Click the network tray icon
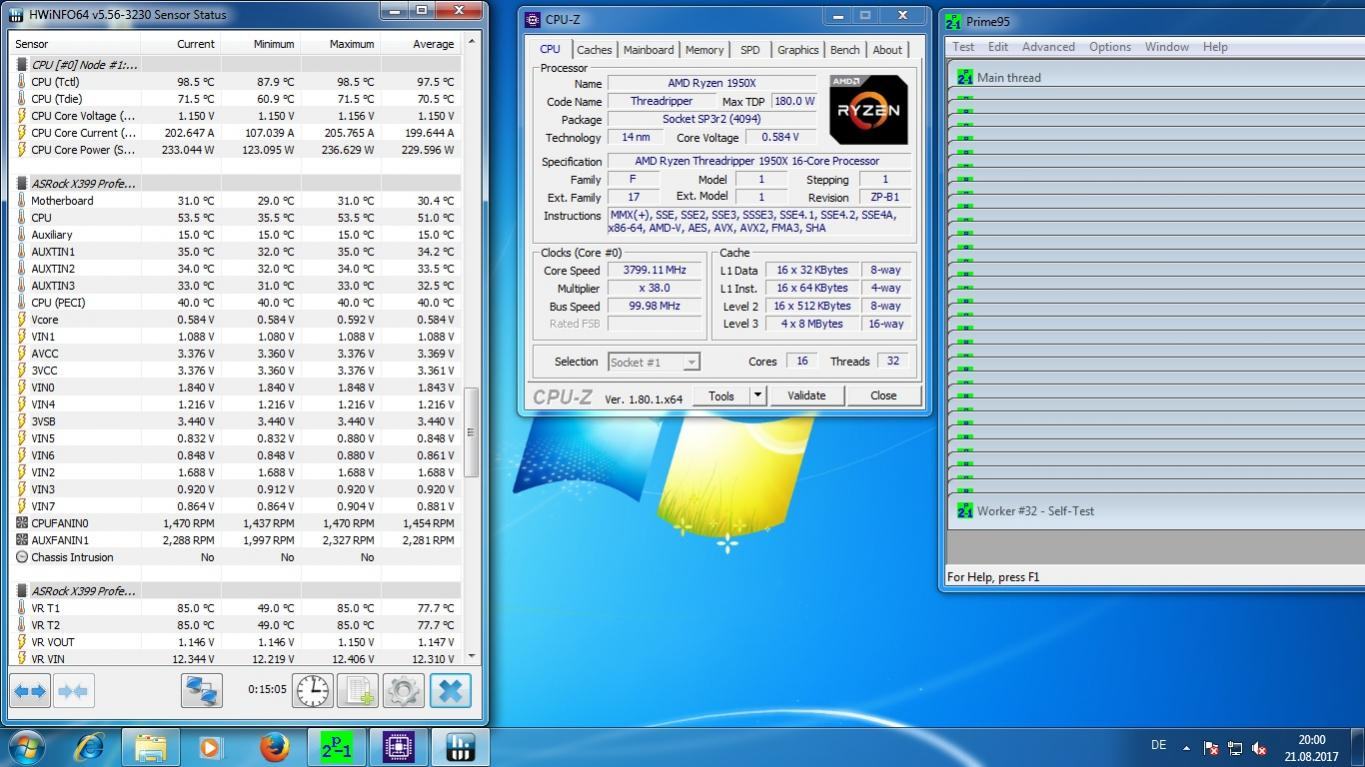Image resolution: width=1365 pixels, height=767 pixels. [1235, 748]
